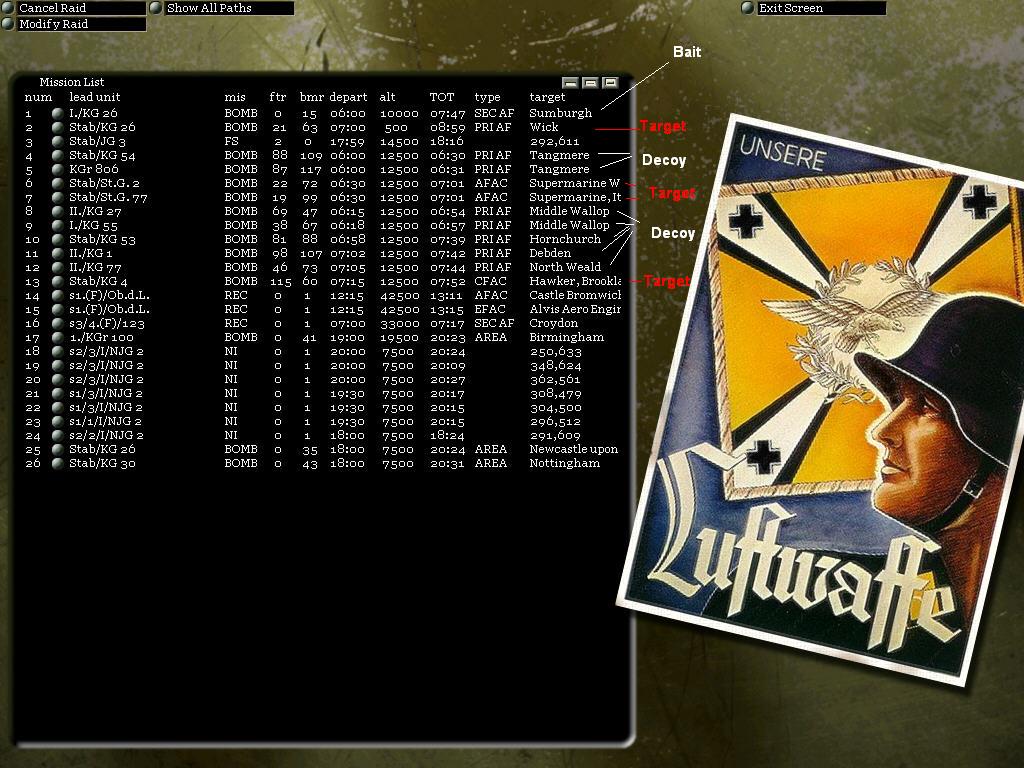Select mission bullet for row 21 s1/3/I/NJG 2
The height and width of the screenshot is (768, 1024).
click(57, 393)
